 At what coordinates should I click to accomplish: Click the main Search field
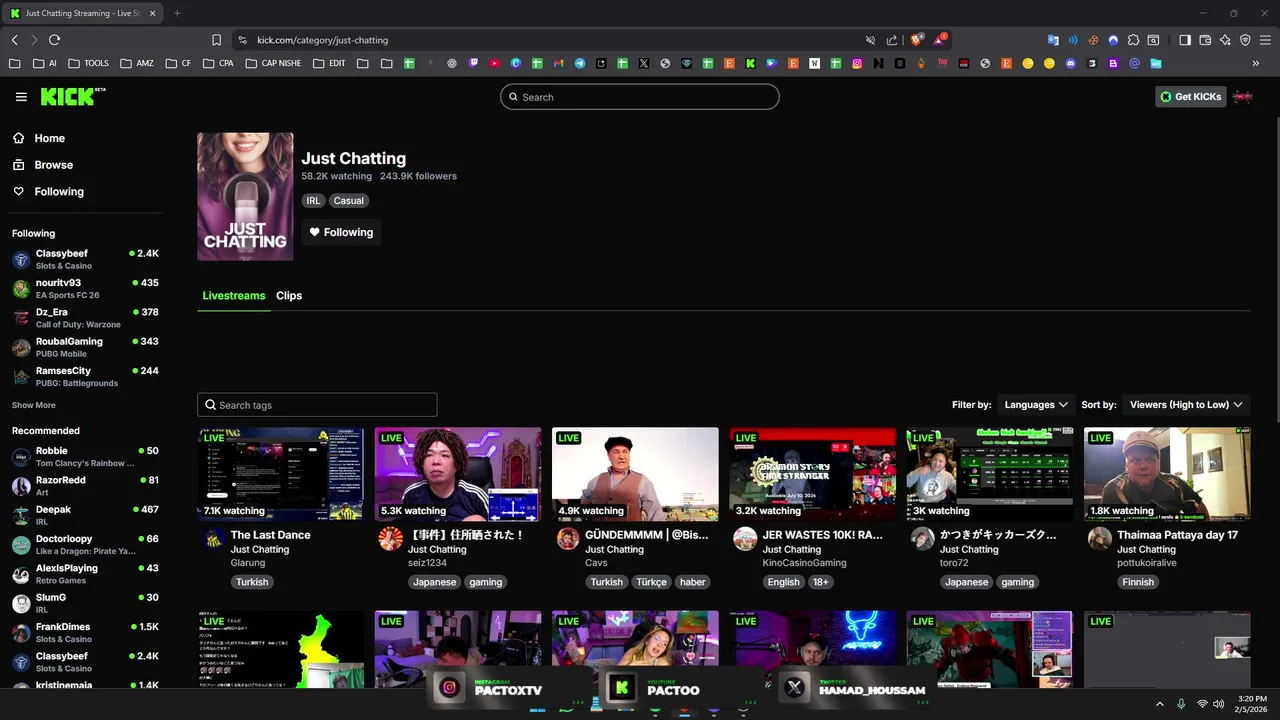tap(640, 97)
